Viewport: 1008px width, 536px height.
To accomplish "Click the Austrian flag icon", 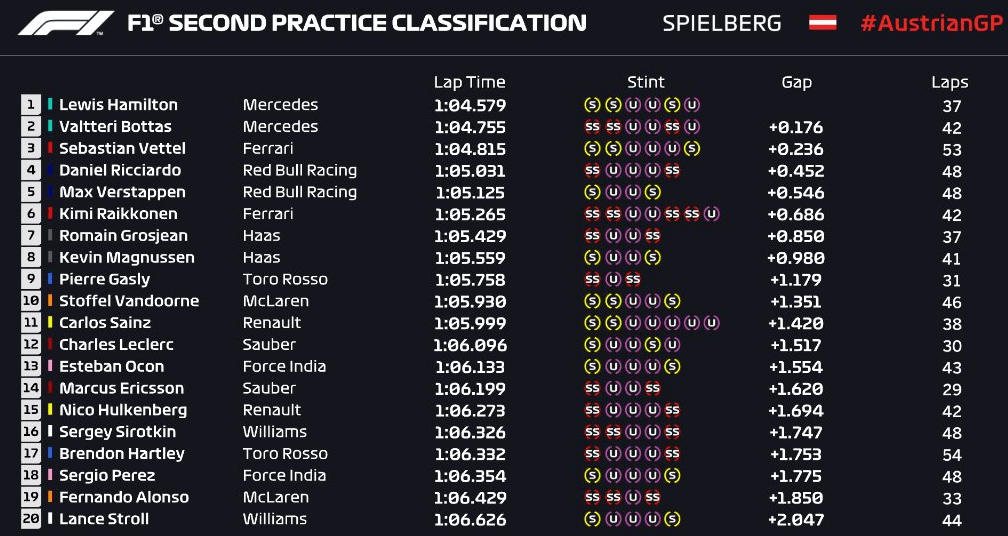I will (822, 23).
